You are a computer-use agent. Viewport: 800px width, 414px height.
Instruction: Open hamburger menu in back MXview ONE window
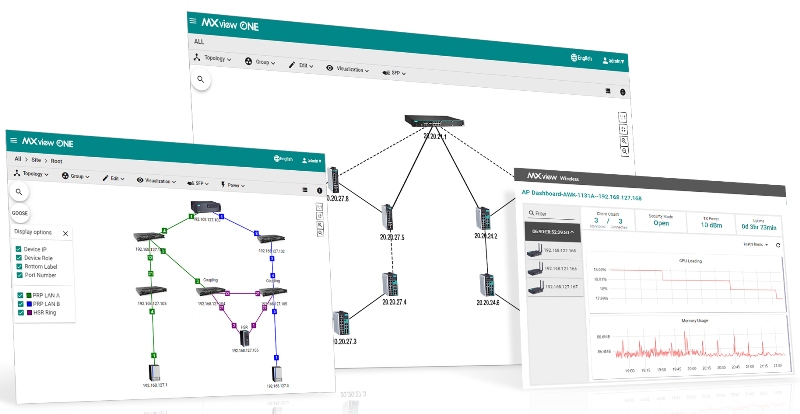coord(192,21)
